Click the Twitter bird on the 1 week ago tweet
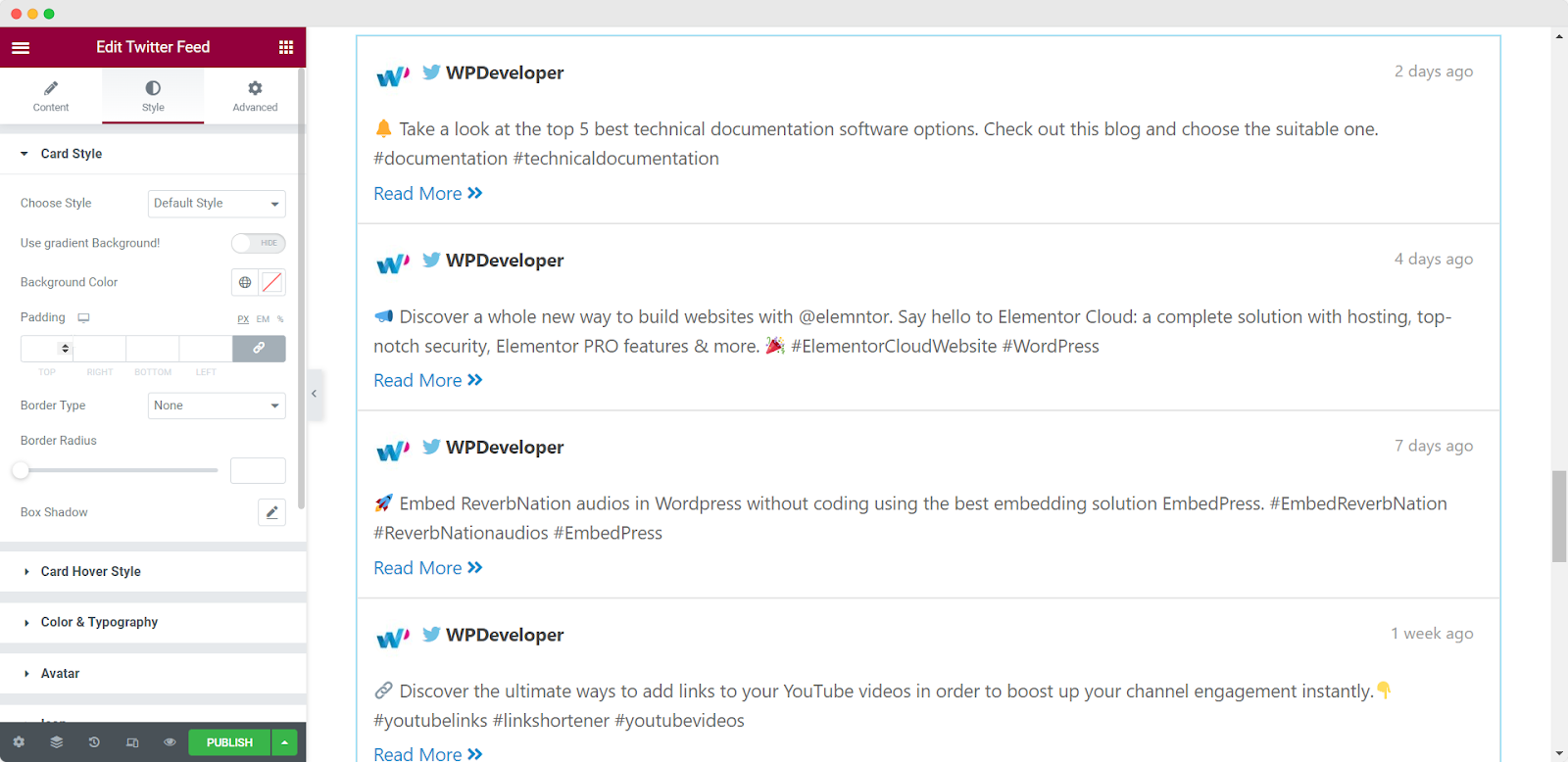The image size is (1568, 762). [431, 635]
